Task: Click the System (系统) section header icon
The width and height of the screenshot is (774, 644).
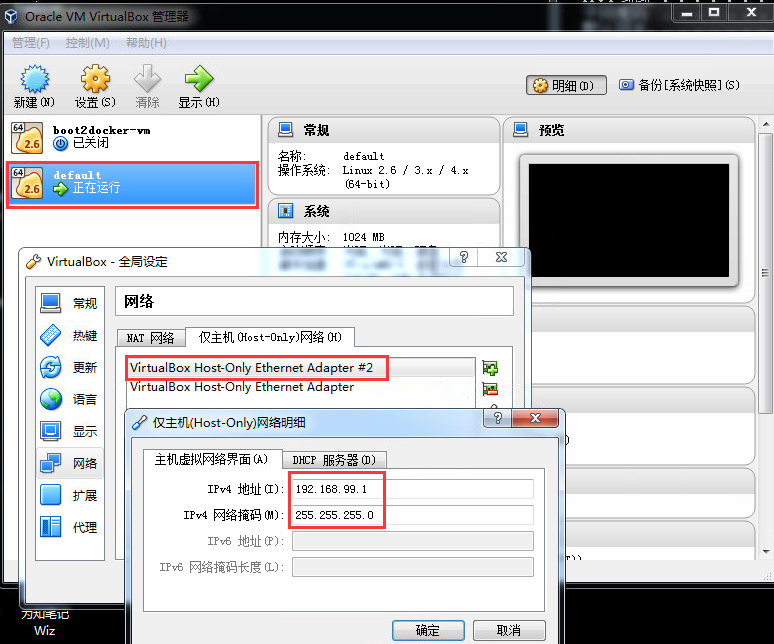Action: coord(285,211)
